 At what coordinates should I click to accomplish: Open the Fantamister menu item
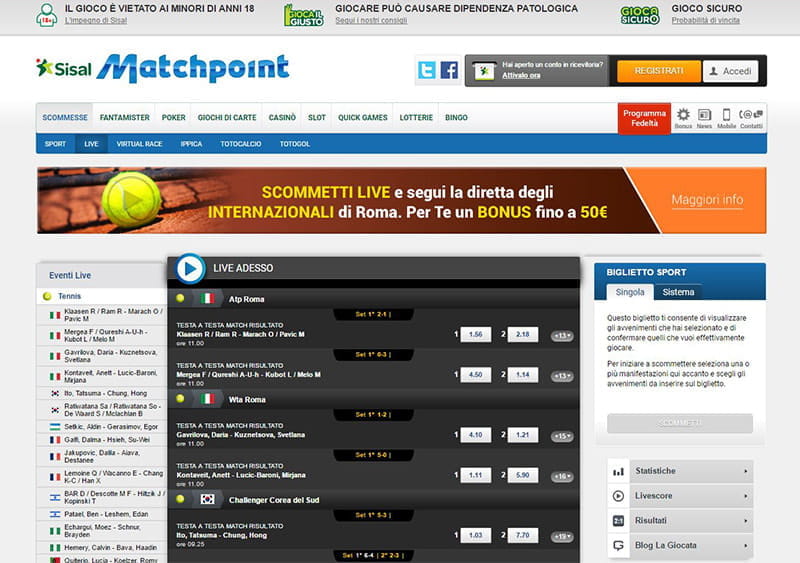[x=124, y=117]
